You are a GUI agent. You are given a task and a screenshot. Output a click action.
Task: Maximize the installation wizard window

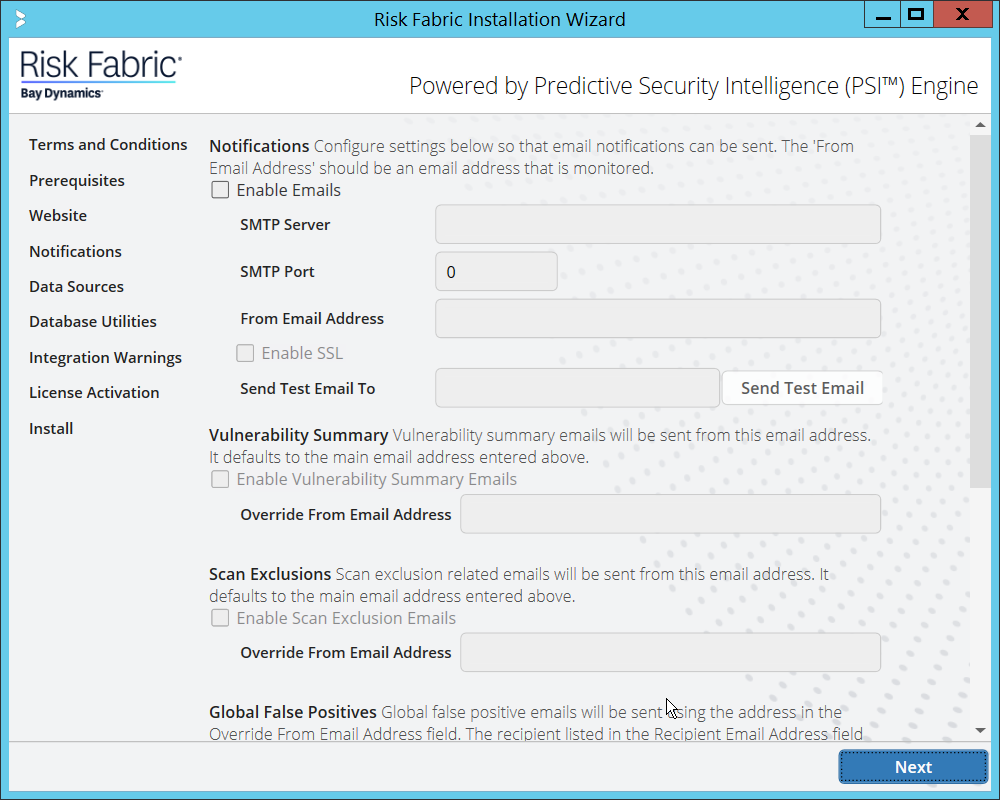914,15
